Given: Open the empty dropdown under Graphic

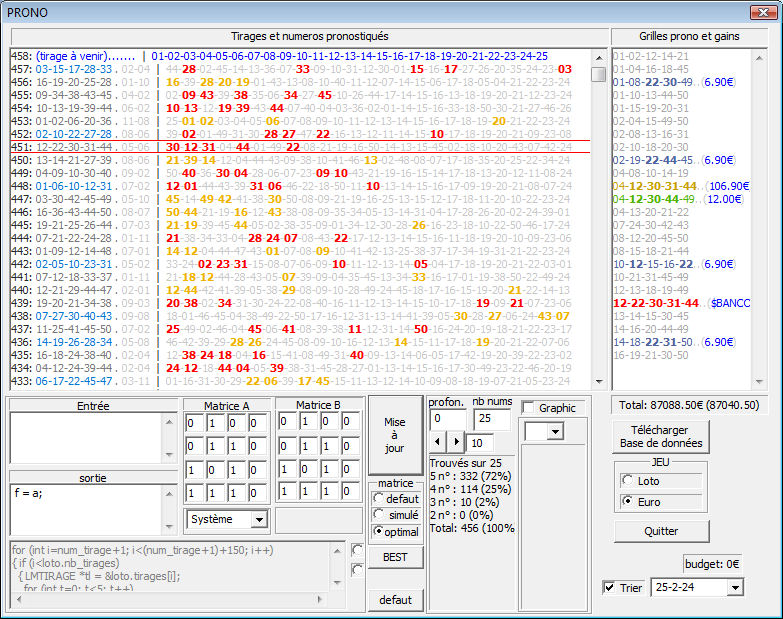Looking at the screenshot, I should coord(555,431).
